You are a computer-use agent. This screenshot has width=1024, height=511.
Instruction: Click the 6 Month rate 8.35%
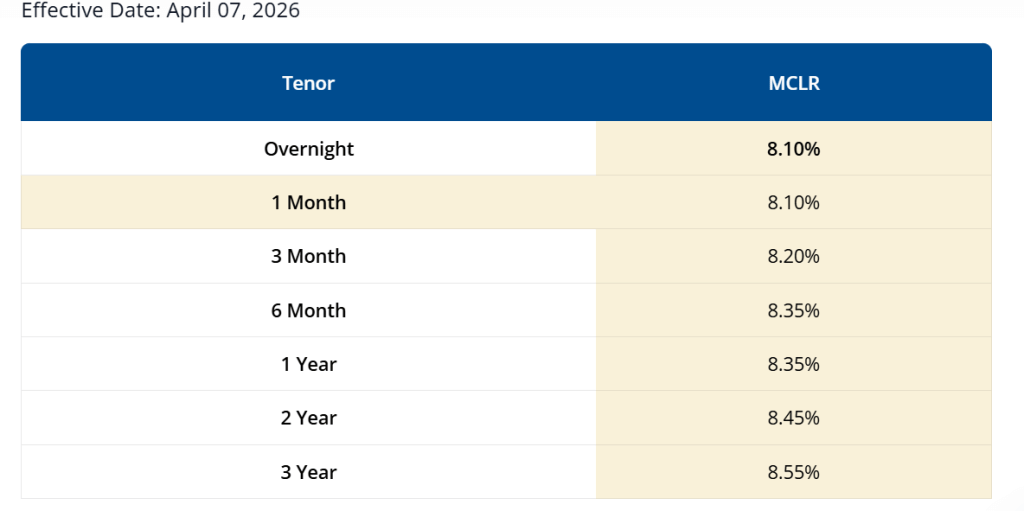point(793,311)
